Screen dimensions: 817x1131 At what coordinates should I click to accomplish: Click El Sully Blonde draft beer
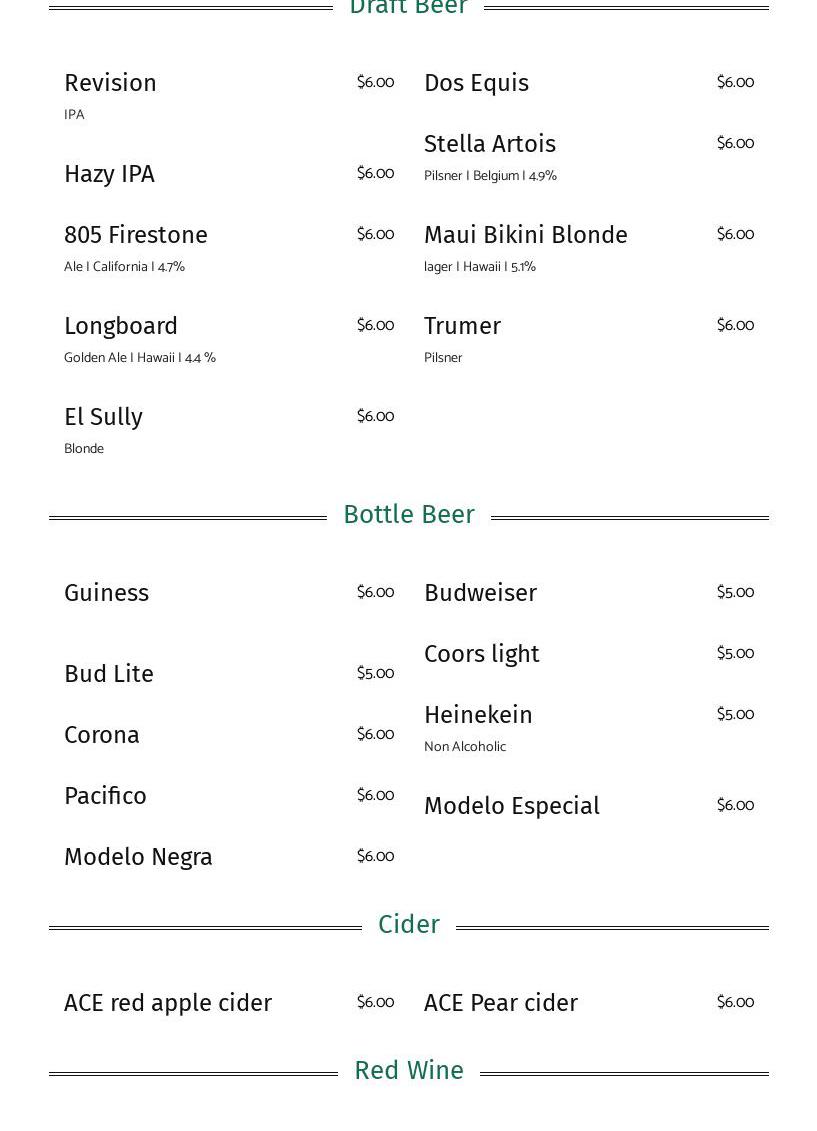point(104,417)
